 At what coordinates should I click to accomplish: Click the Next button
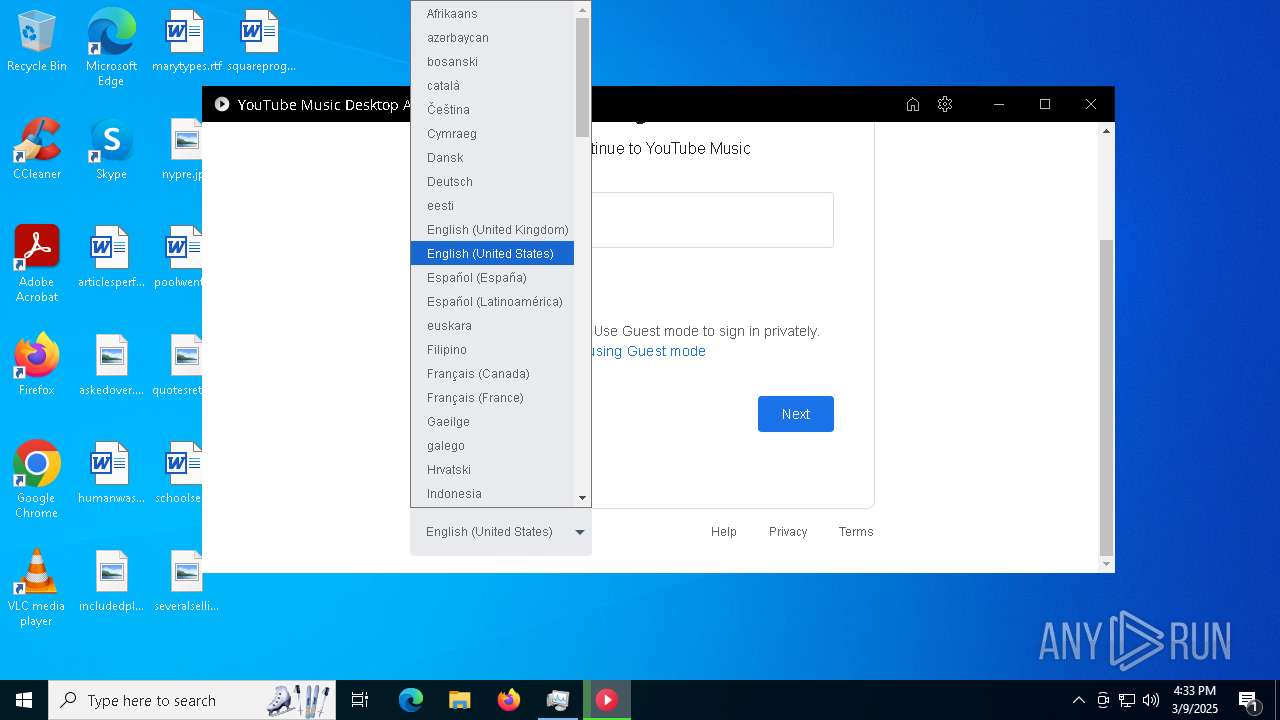[x=796, y=414]
